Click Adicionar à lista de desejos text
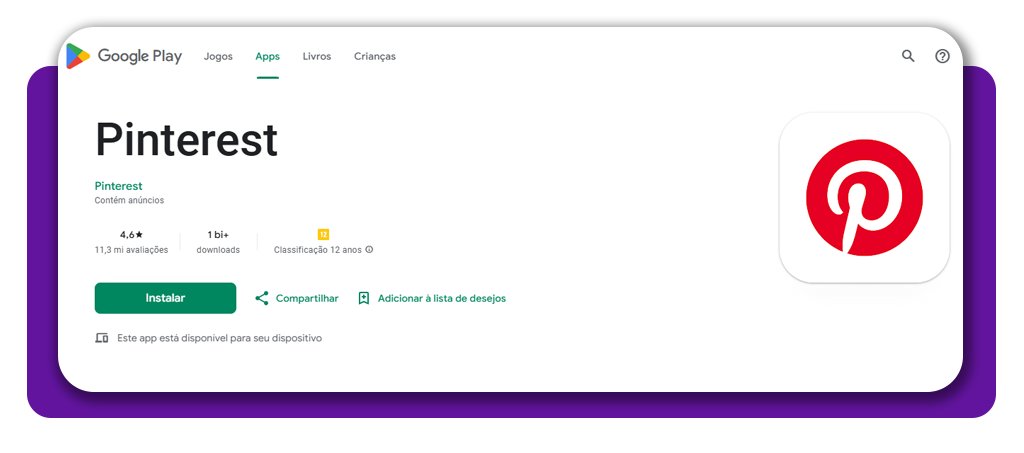1024x453 pixels. pos(441,298)
